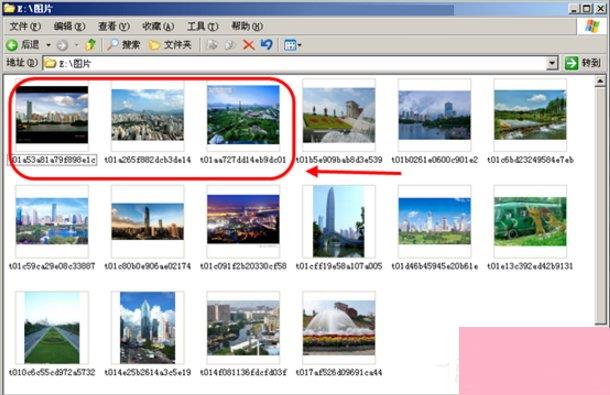Click the Move To toolbar icon
610x395 pixels.
coord(212,45)
